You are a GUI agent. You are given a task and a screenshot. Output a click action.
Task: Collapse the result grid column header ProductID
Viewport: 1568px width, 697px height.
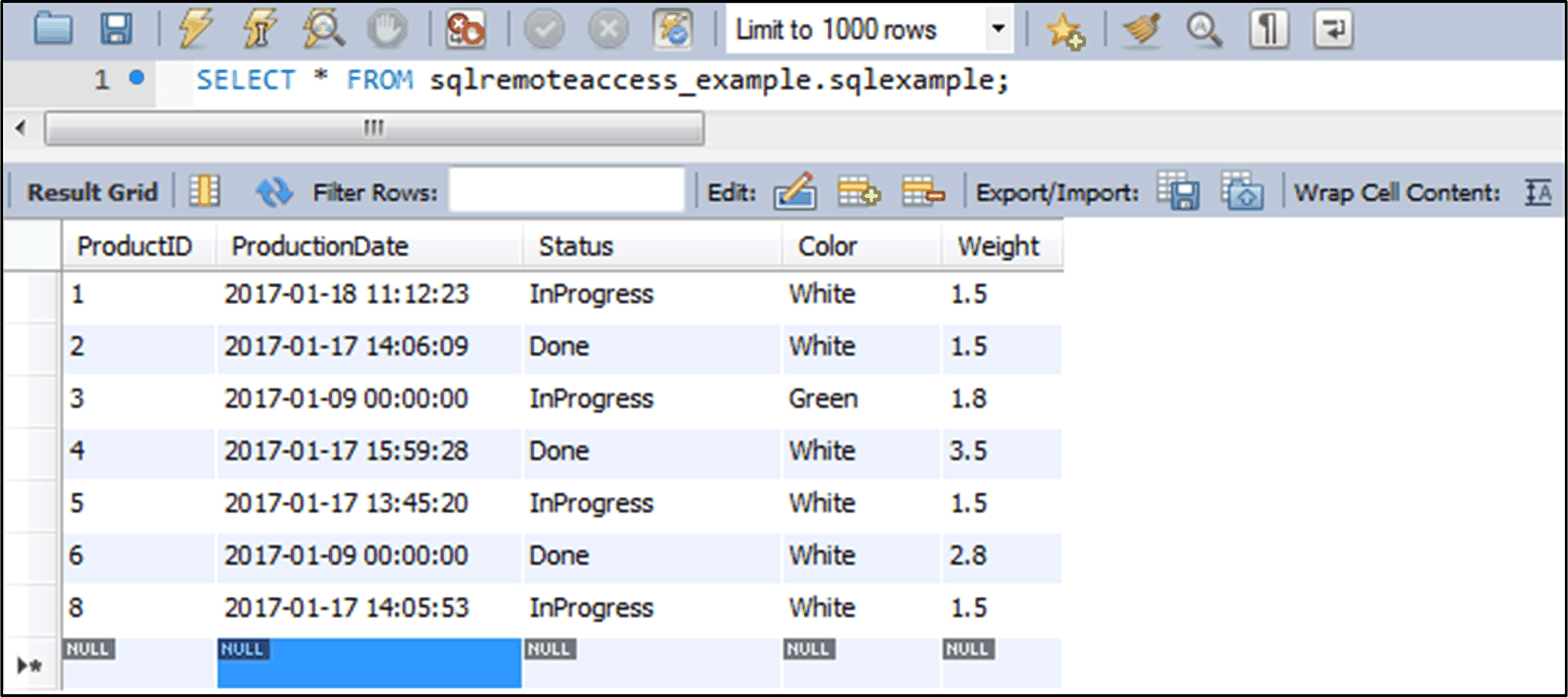pyautogui.click(x=134, y=247)
